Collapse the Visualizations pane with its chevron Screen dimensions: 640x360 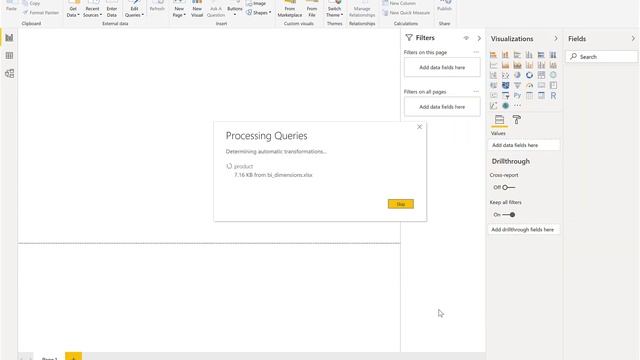[556, 38]
